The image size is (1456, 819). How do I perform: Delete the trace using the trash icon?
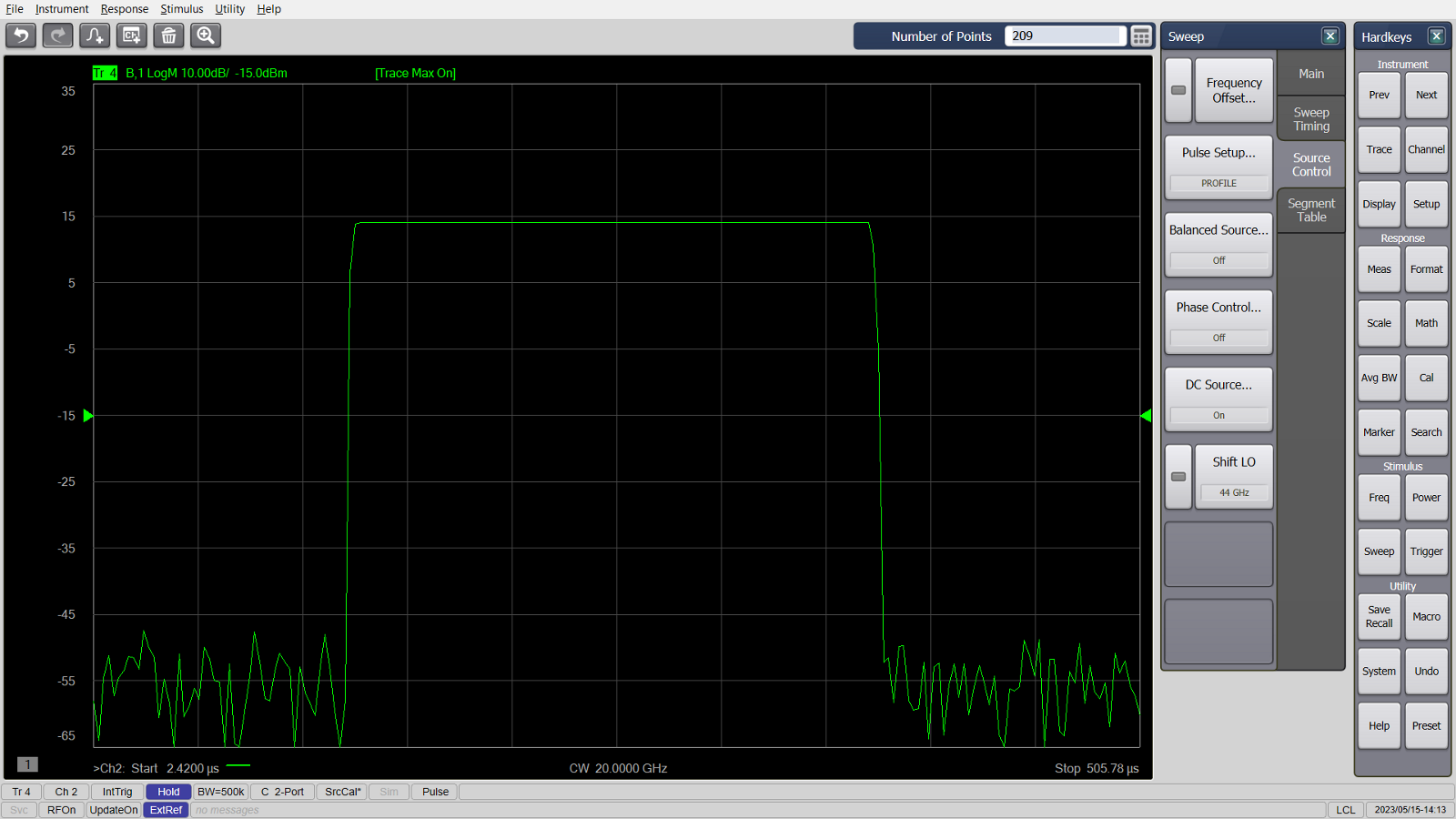click(x=168, y=35)
